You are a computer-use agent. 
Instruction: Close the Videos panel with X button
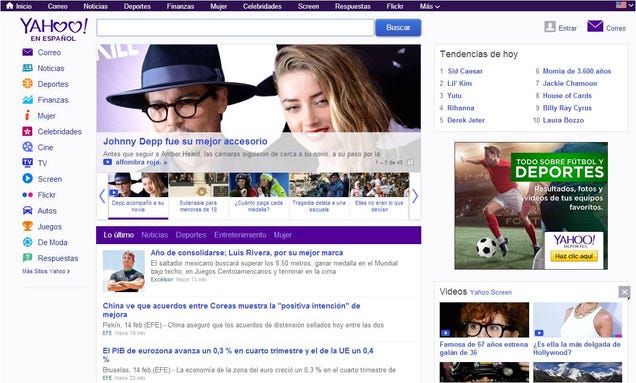click(x=624, y=292)
